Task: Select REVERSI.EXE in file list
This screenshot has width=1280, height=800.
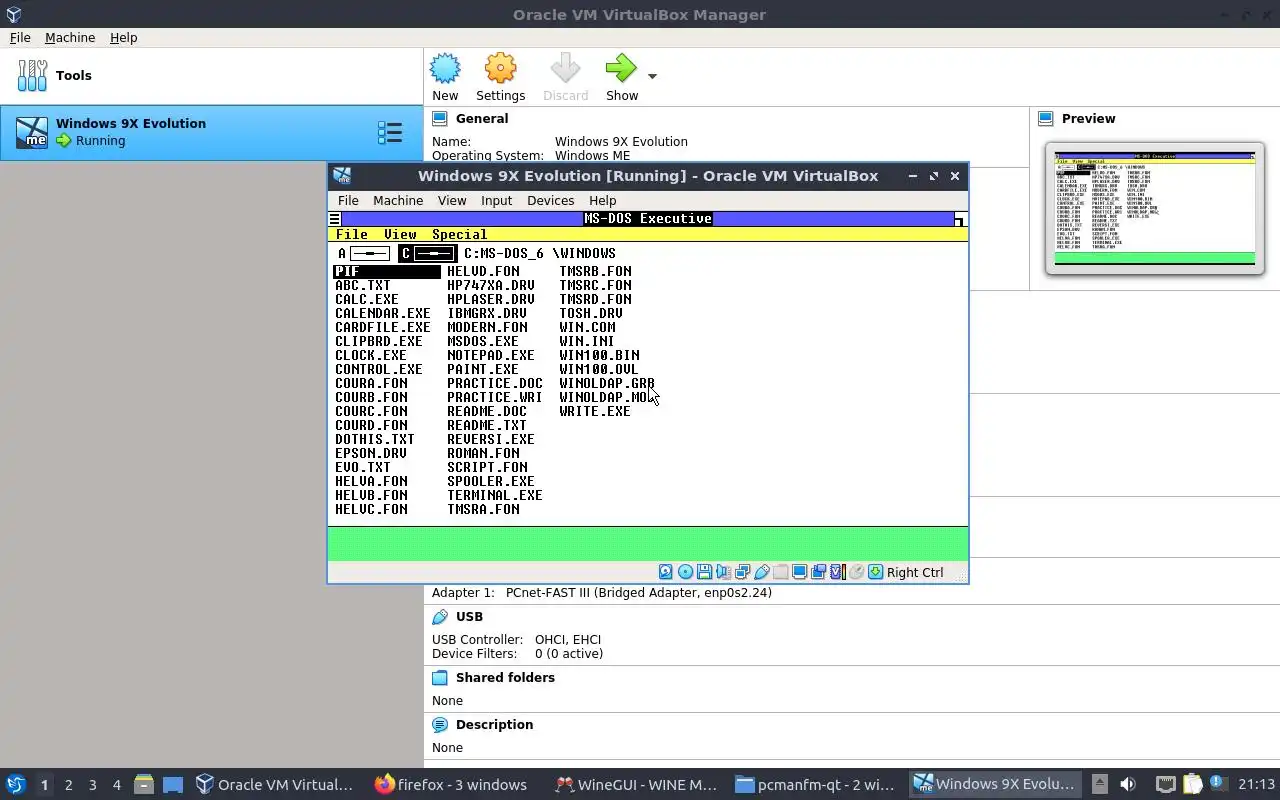Action: (491, 439)
